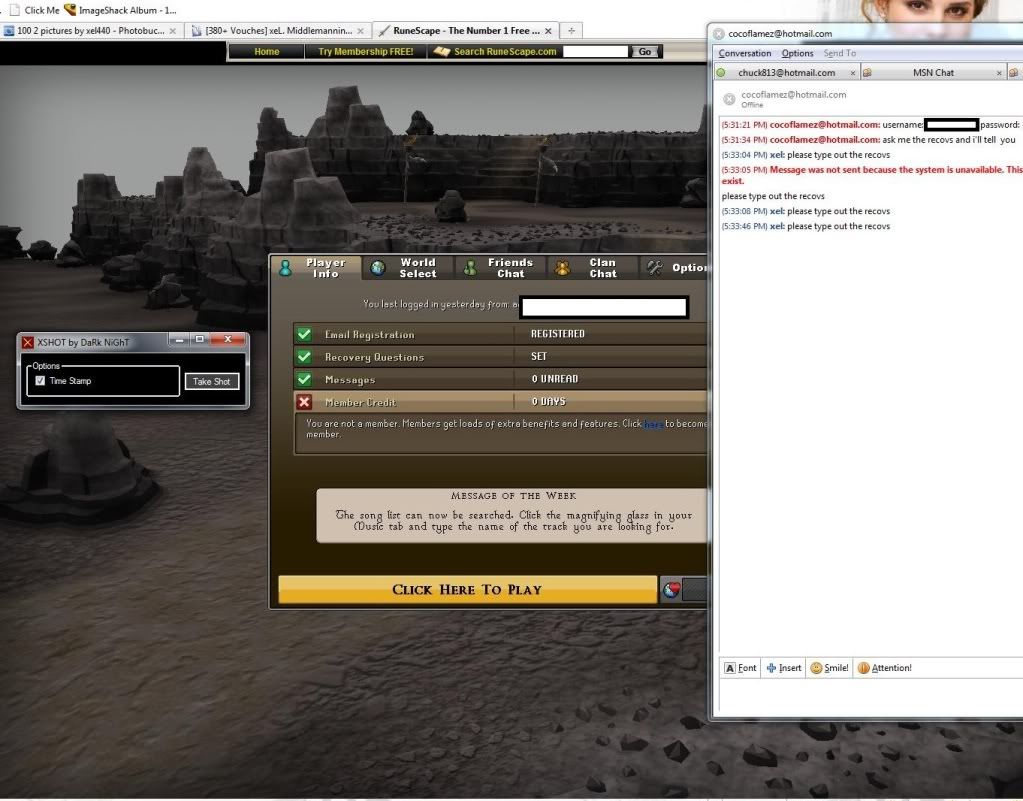The width and height of the screenshot is (1023, 801).
Task: Click the Click Me bookmark label
Action: 42,10
